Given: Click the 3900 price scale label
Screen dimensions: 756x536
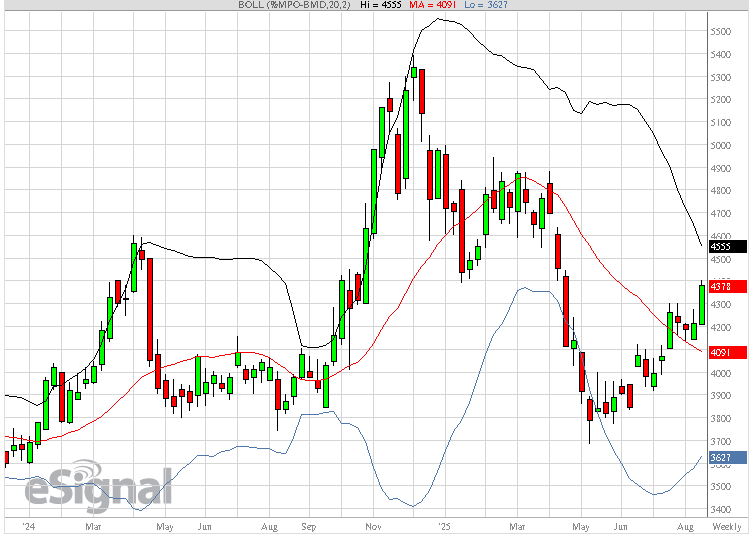Looking at the screenshot, I should [x=721, y=396].
